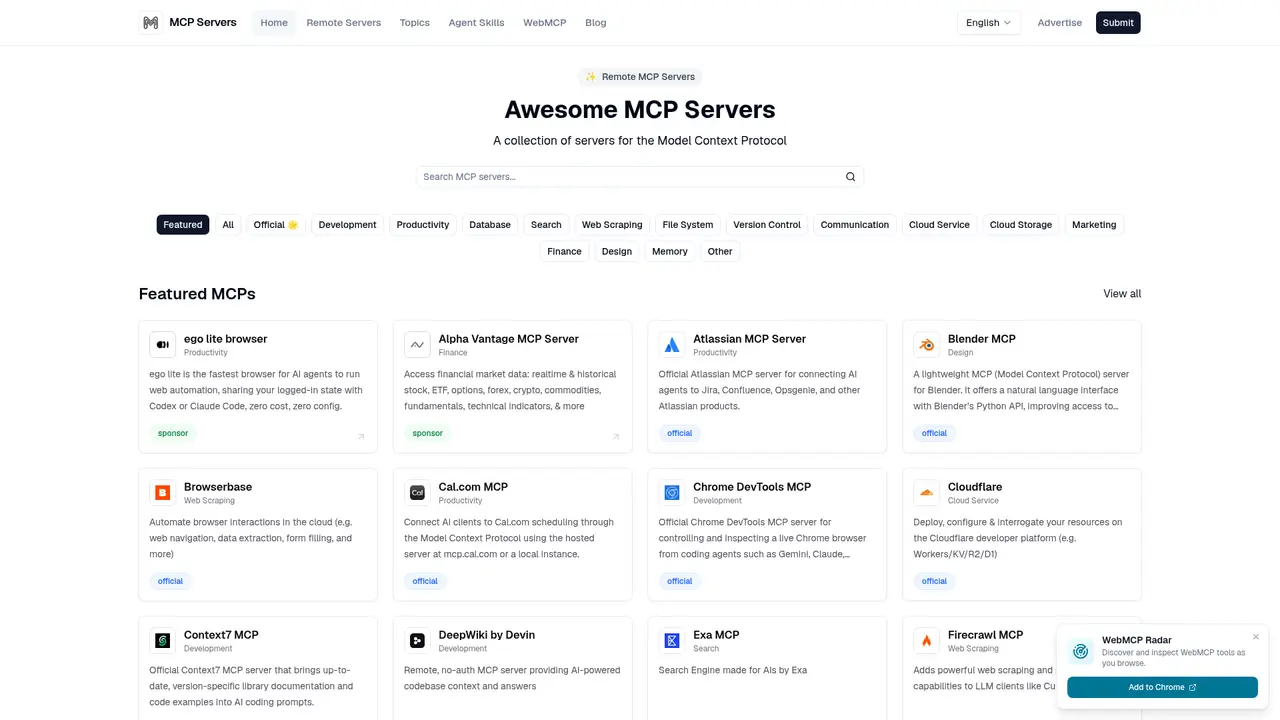Click the Cal.com MCP logo icon
The image size is (1280, 720).
417,493
